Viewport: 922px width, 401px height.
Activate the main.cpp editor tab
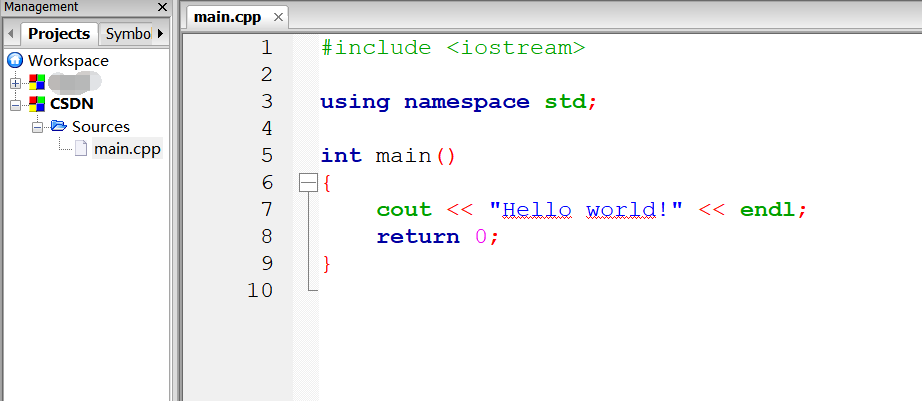tap(228, 17)
